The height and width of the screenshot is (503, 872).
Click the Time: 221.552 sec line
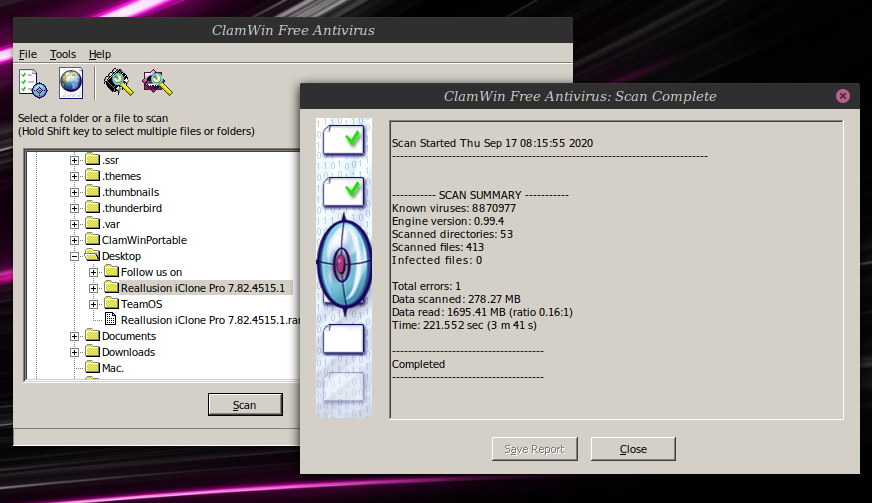464,325
